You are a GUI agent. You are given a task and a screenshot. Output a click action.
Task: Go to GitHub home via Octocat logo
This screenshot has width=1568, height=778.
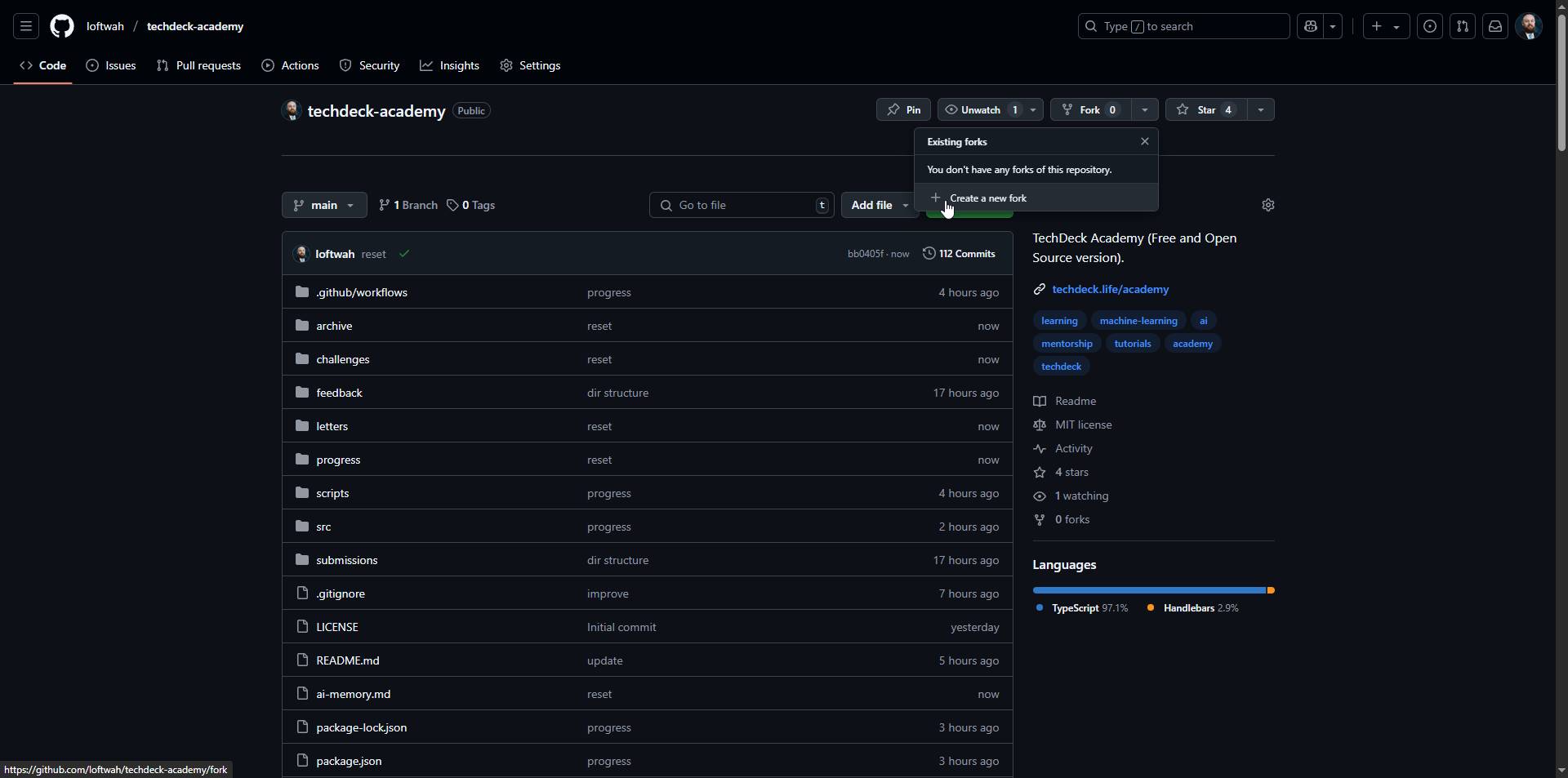pyautogui.click(x=62, y=26)
